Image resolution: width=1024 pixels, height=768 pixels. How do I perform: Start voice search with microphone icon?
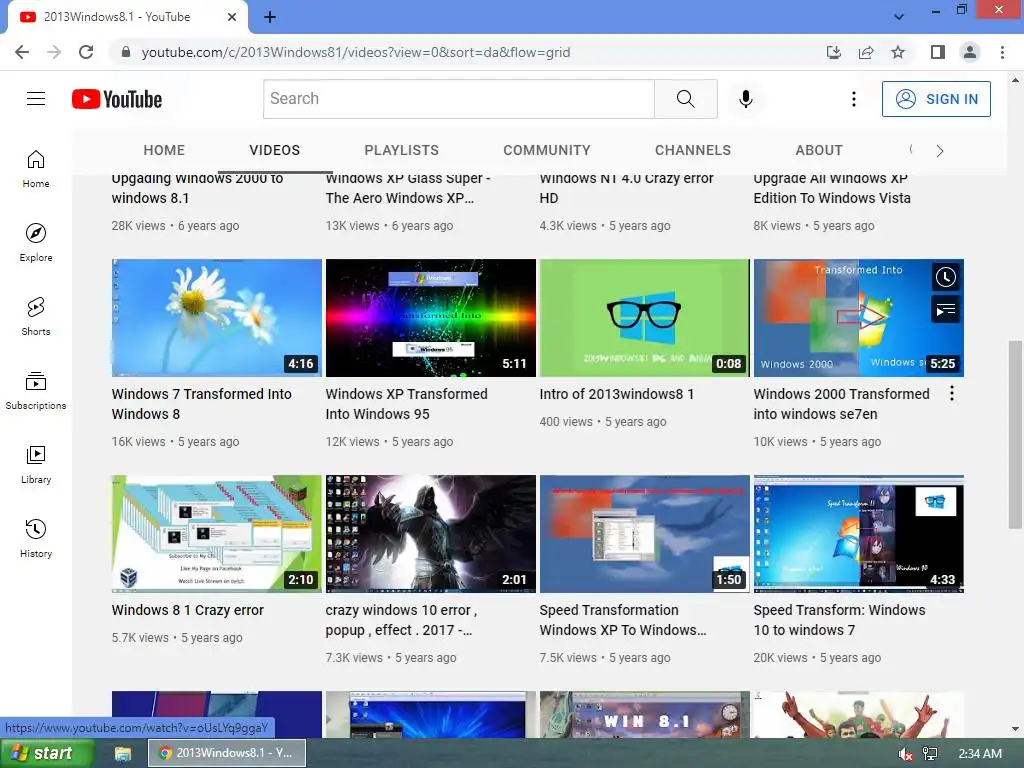[746, 99]
